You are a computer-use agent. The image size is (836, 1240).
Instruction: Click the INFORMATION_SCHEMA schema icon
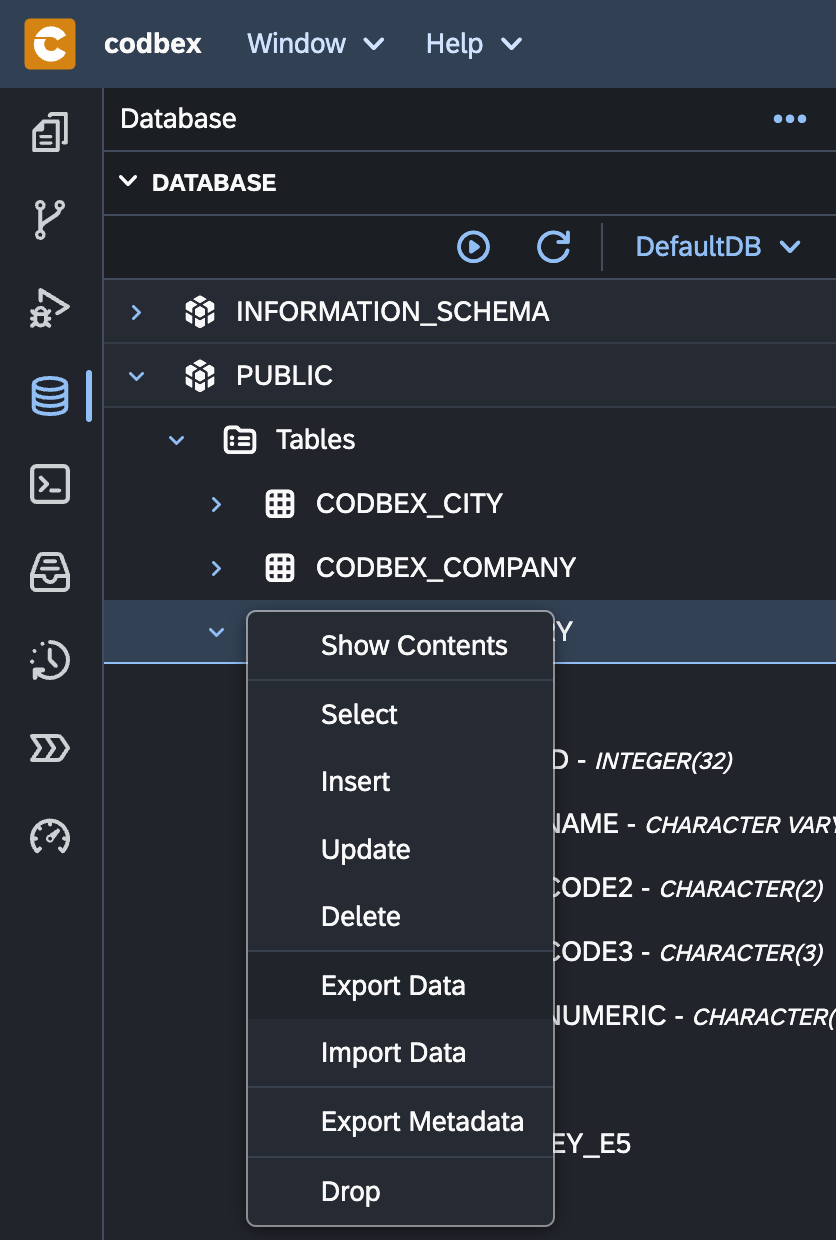(x=200, y=312)
